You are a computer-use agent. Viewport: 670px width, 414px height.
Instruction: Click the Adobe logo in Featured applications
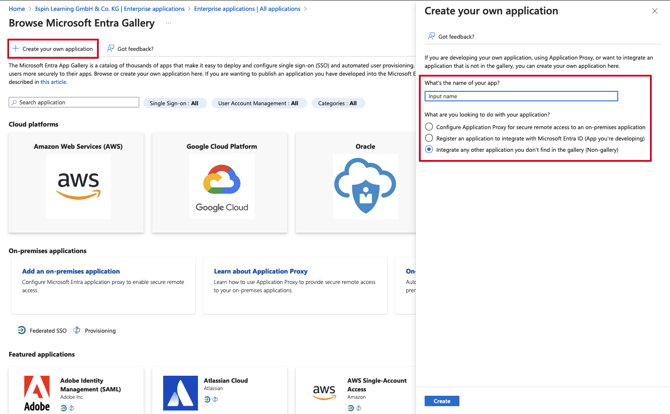[x=37, y=393]
